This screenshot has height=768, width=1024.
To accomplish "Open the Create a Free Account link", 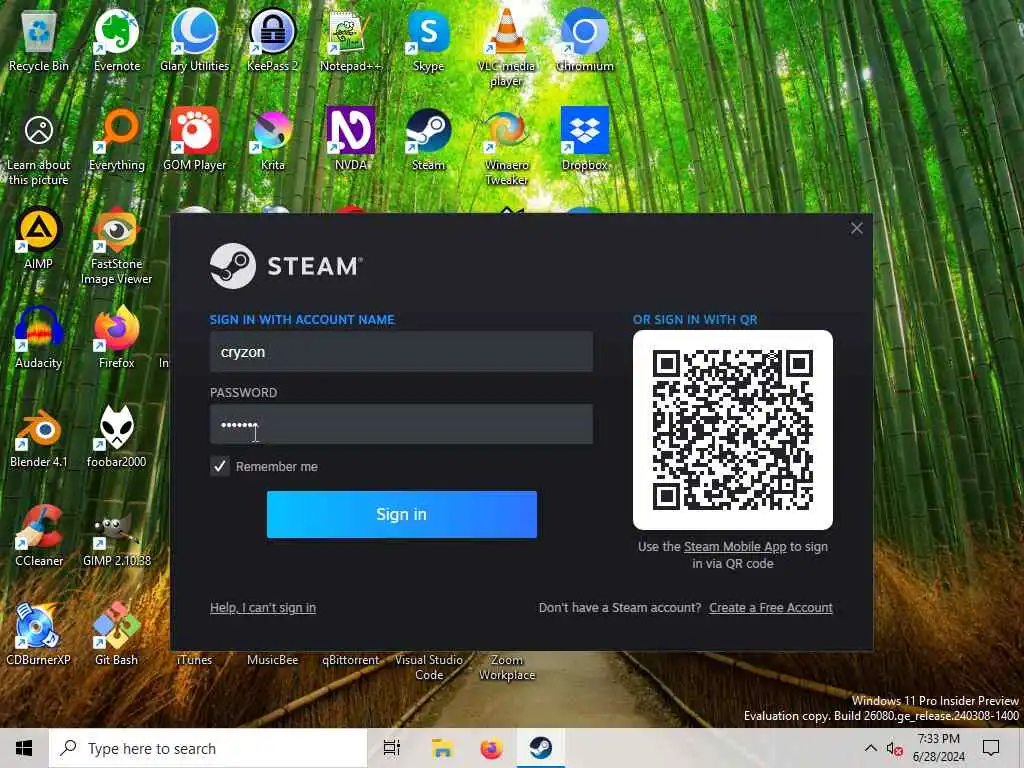I will 771,607.
